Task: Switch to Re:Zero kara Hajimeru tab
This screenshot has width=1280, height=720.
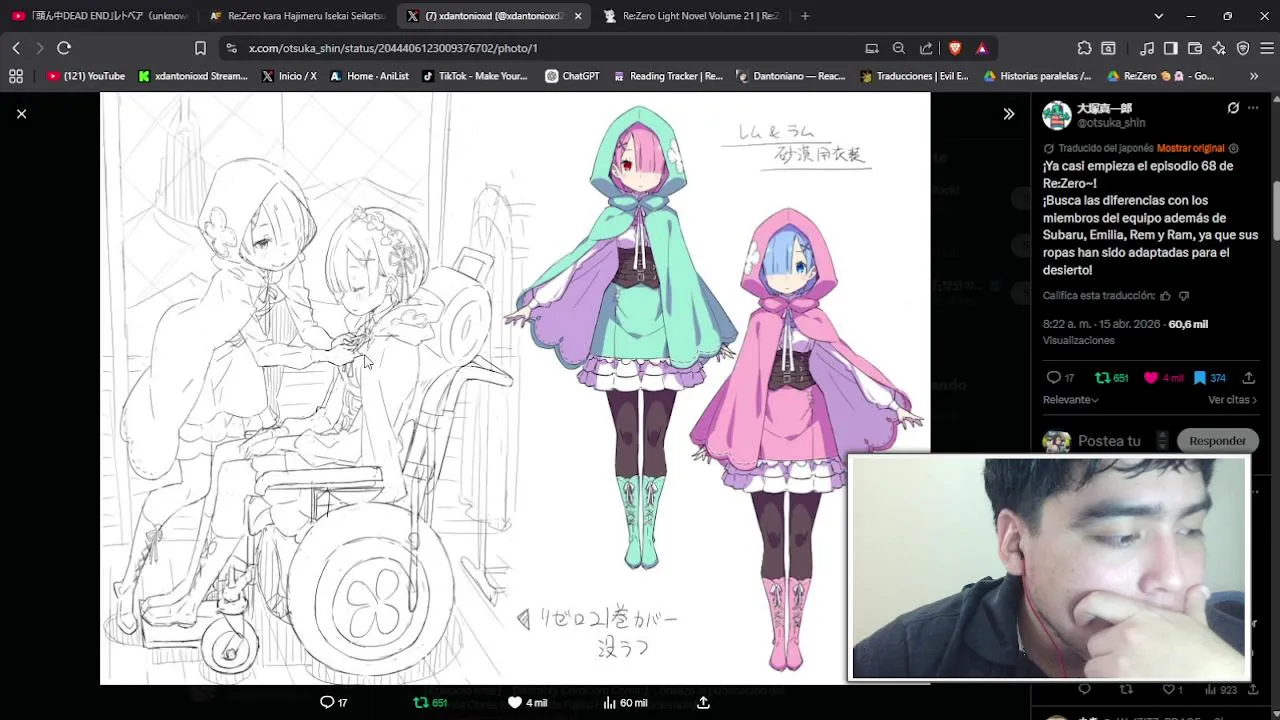Action: point(297,16)
